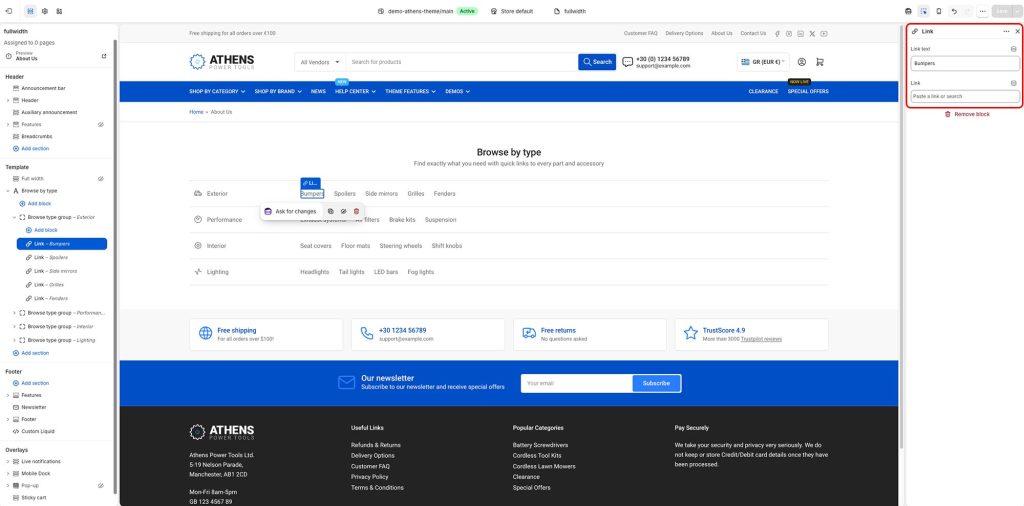1024x506 pixels.
Task: Click News in store navigation
Action: 318,91
